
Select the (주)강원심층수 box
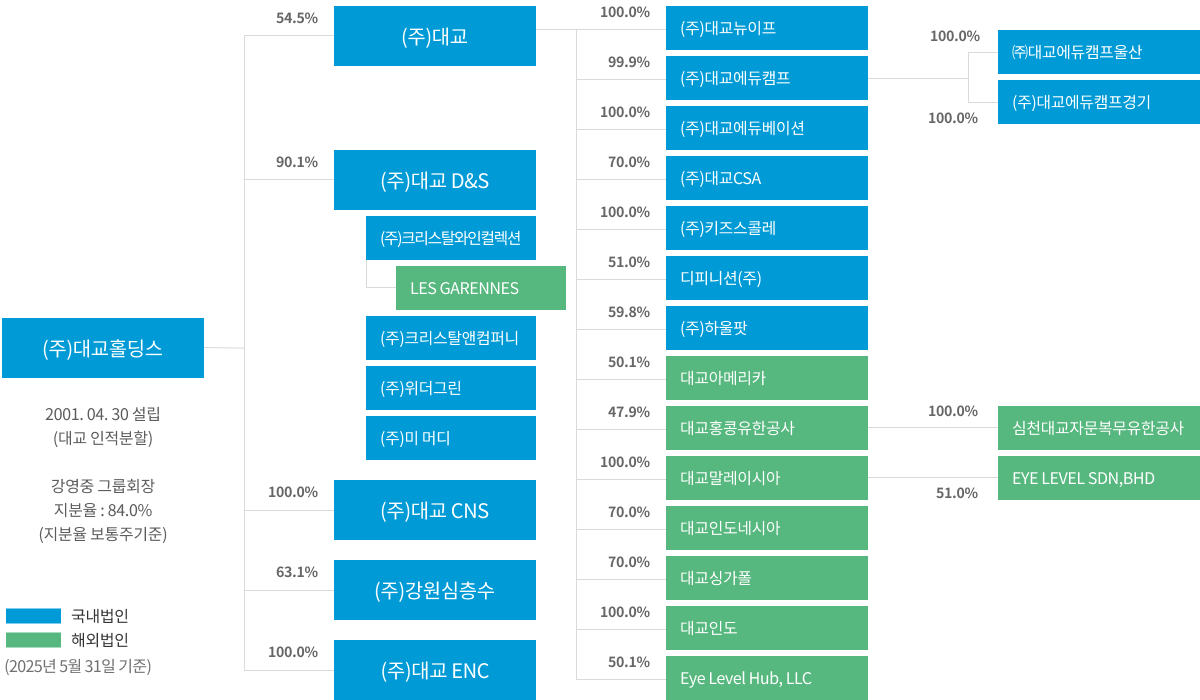click(435, 590)
